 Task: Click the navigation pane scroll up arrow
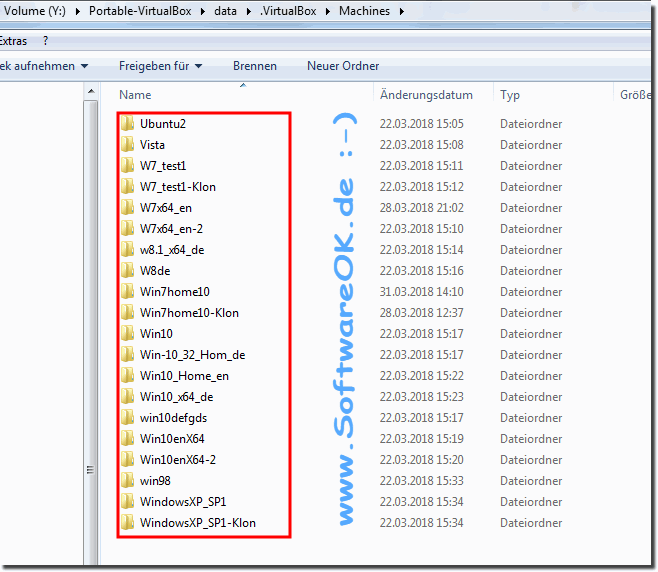tap(91, 91)
